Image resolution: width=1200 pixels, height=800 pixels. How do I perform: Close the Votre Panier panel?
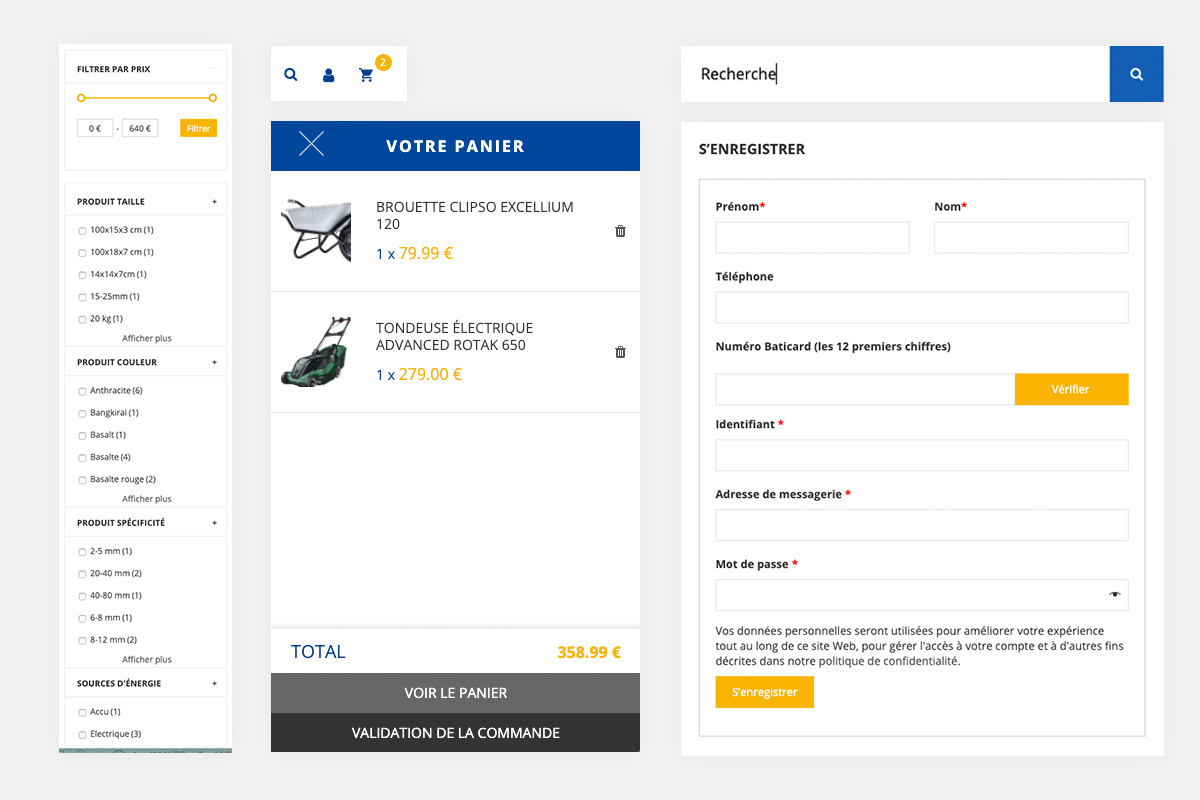coord(311,145)
